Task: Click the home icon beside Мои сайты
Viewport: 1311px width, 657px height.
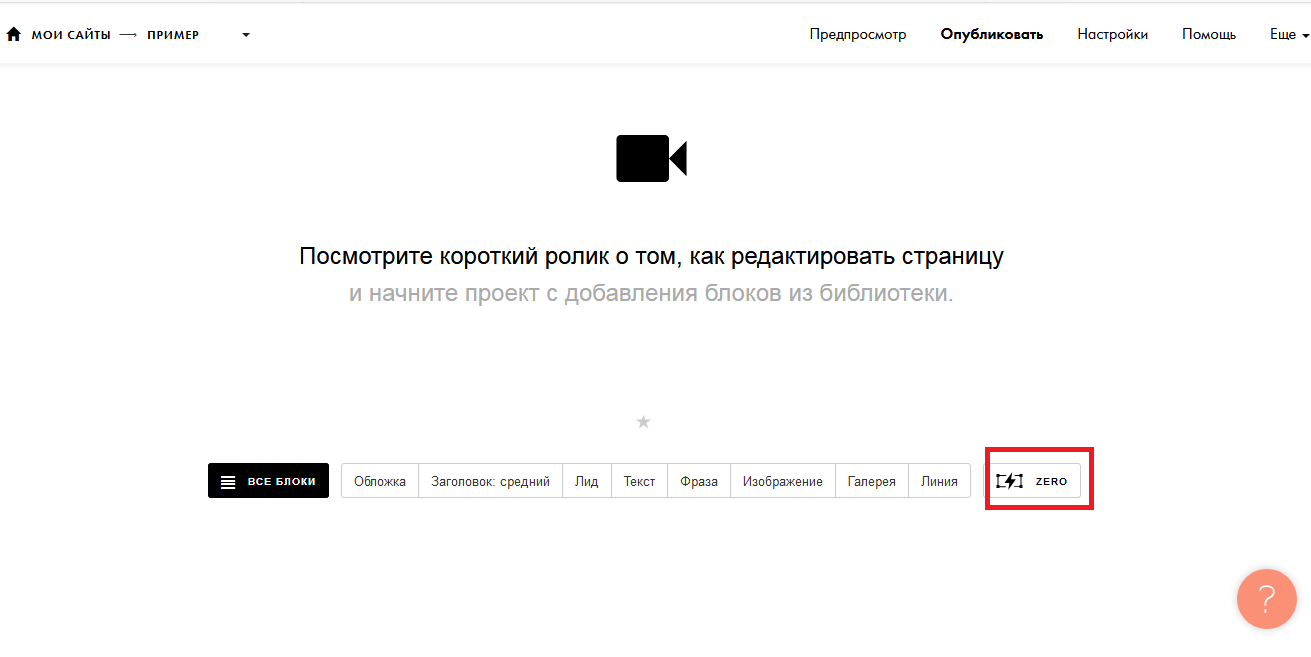Action: coord(13,34)
